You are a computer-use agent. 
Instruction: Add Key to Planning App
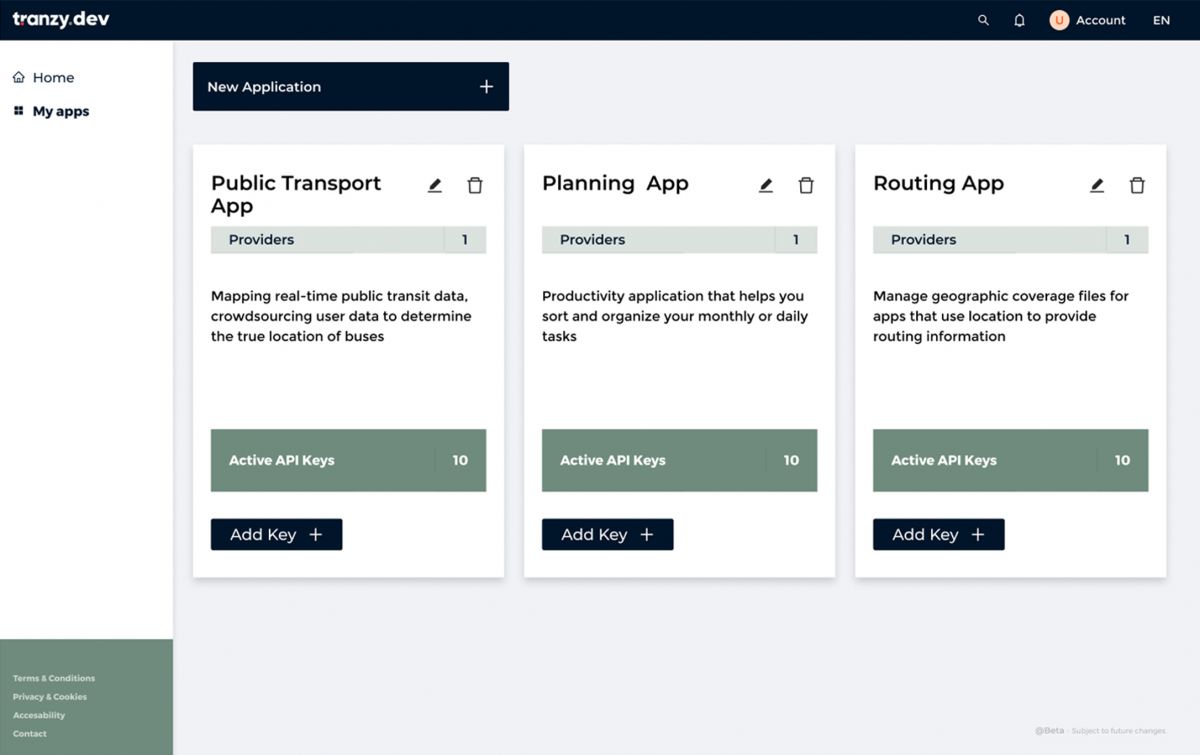click(607, 534)
